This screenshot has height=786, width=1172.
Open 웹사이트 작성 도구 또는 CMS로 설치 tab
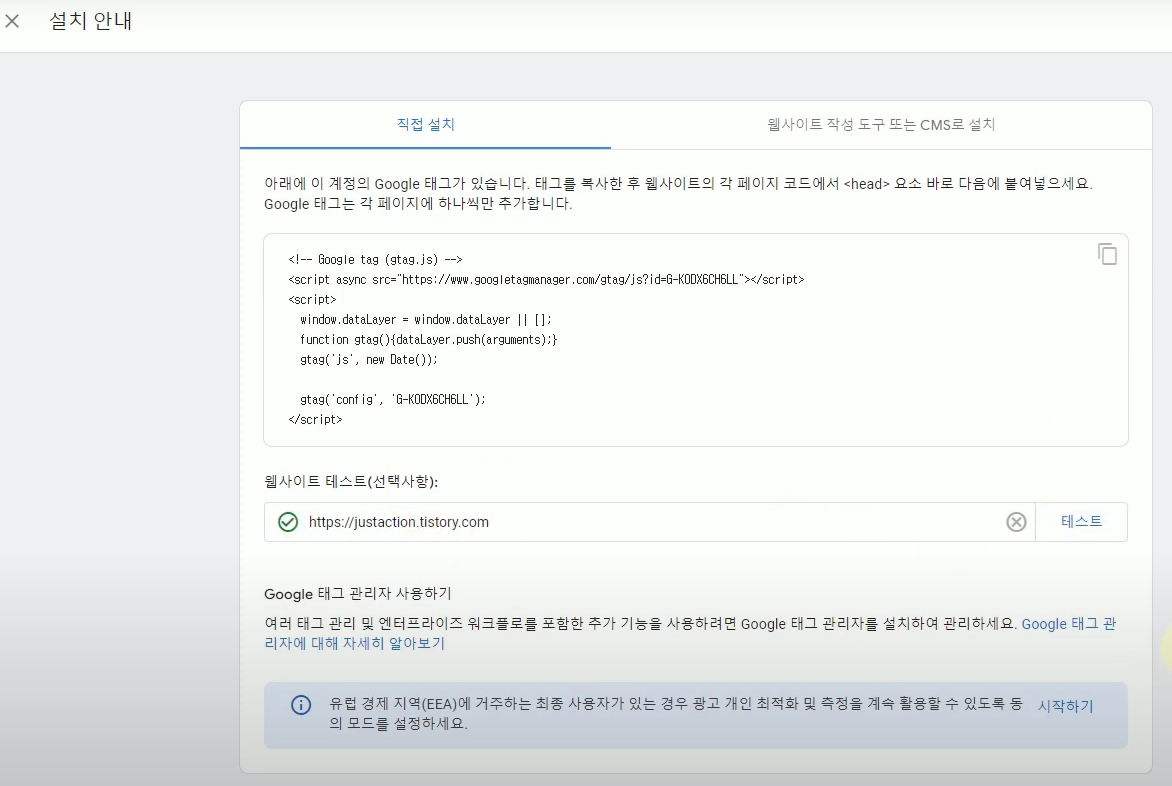coord(881,125)
